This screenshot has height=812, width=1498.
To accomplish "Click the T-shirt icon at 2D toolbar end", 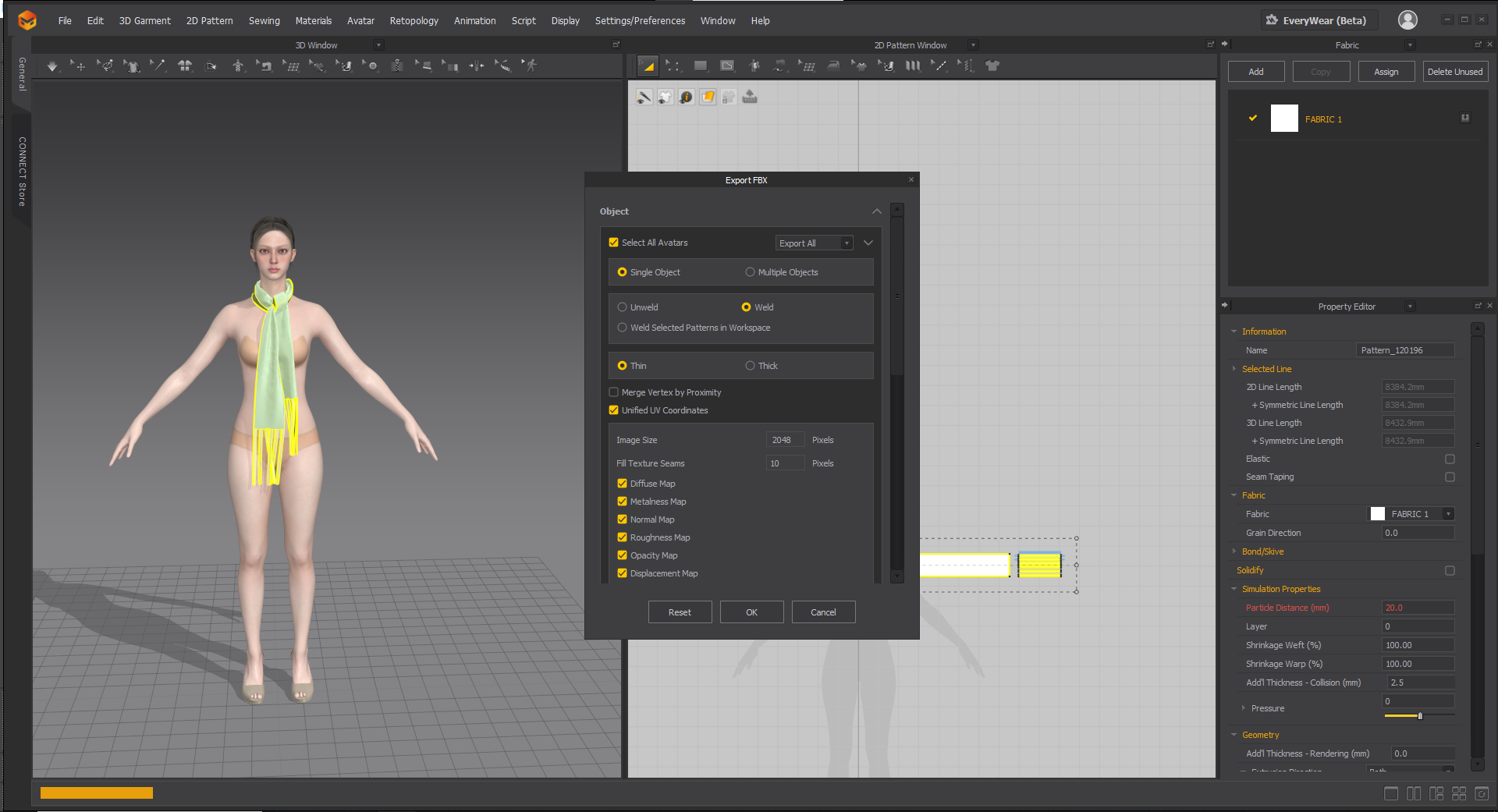I will 992,66.
